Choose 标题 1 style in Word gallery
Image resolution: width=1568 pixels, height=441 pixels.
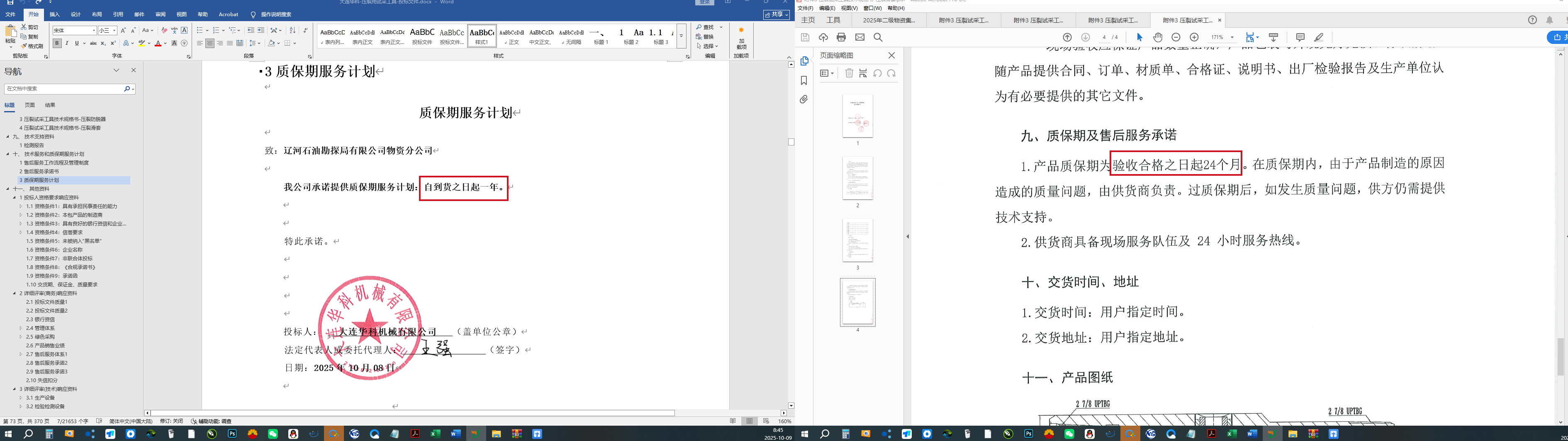pyautogui.click(x=601, y=36)
